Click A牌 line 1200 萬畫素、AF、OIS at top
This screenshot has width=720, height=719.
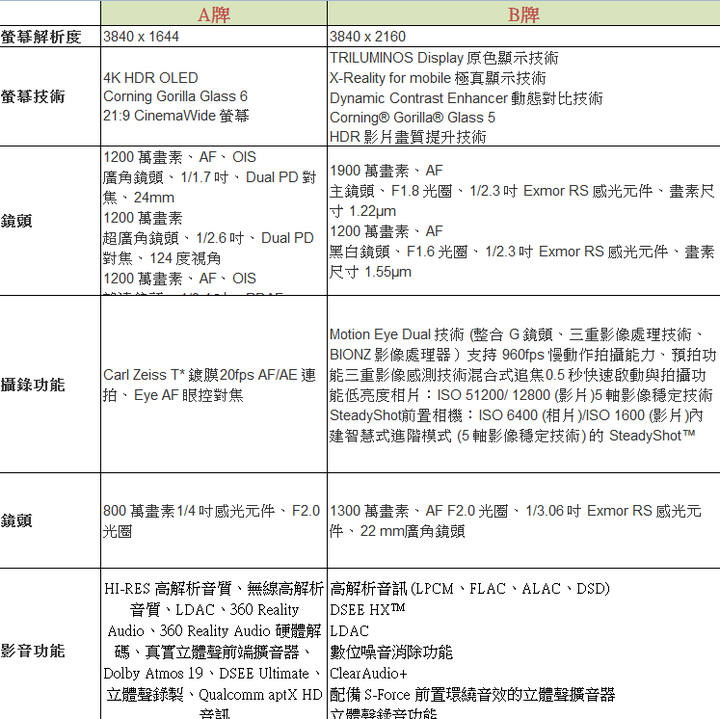click(x=180, y=157)
